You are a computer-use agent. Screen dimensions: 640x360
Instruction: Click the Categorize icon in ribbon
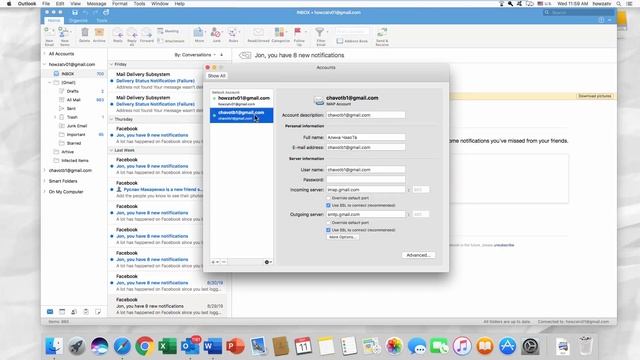pos(280,32)
